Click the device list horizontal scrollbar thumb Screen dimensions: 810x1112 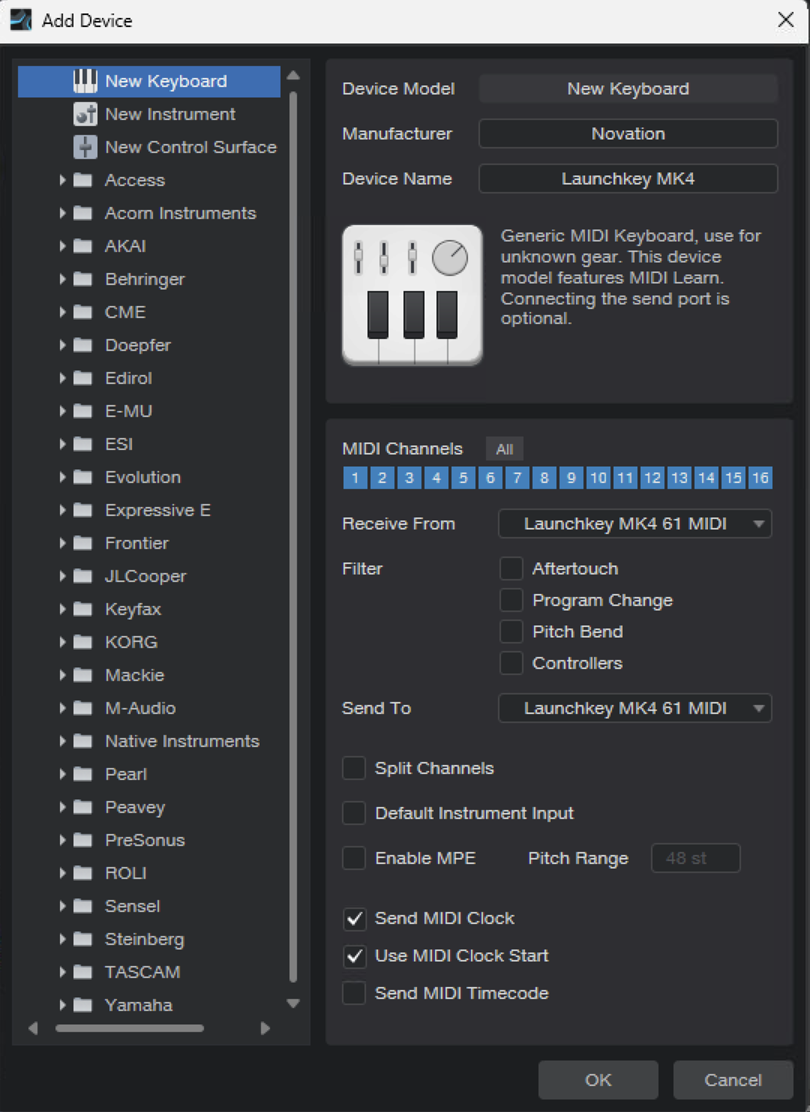point(130,1028)
